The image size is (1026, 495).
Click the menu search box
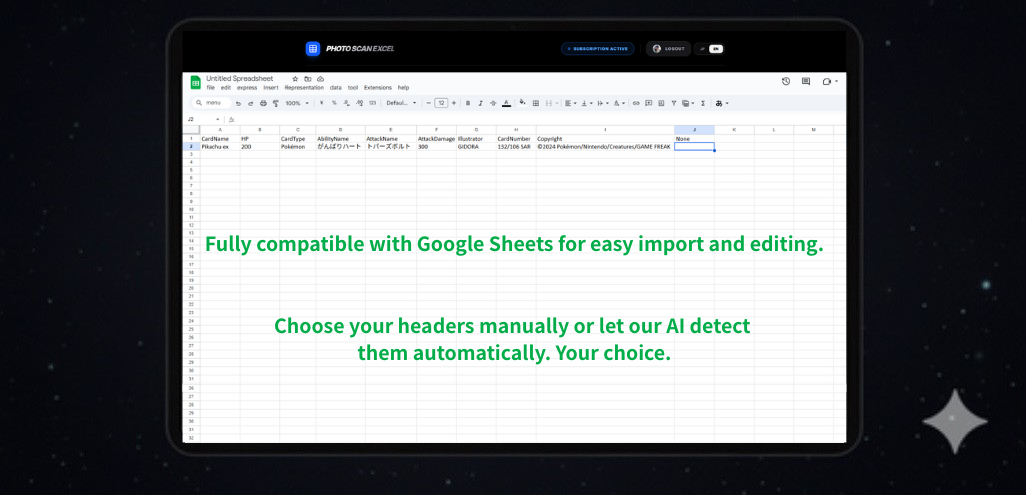(212, 103)
